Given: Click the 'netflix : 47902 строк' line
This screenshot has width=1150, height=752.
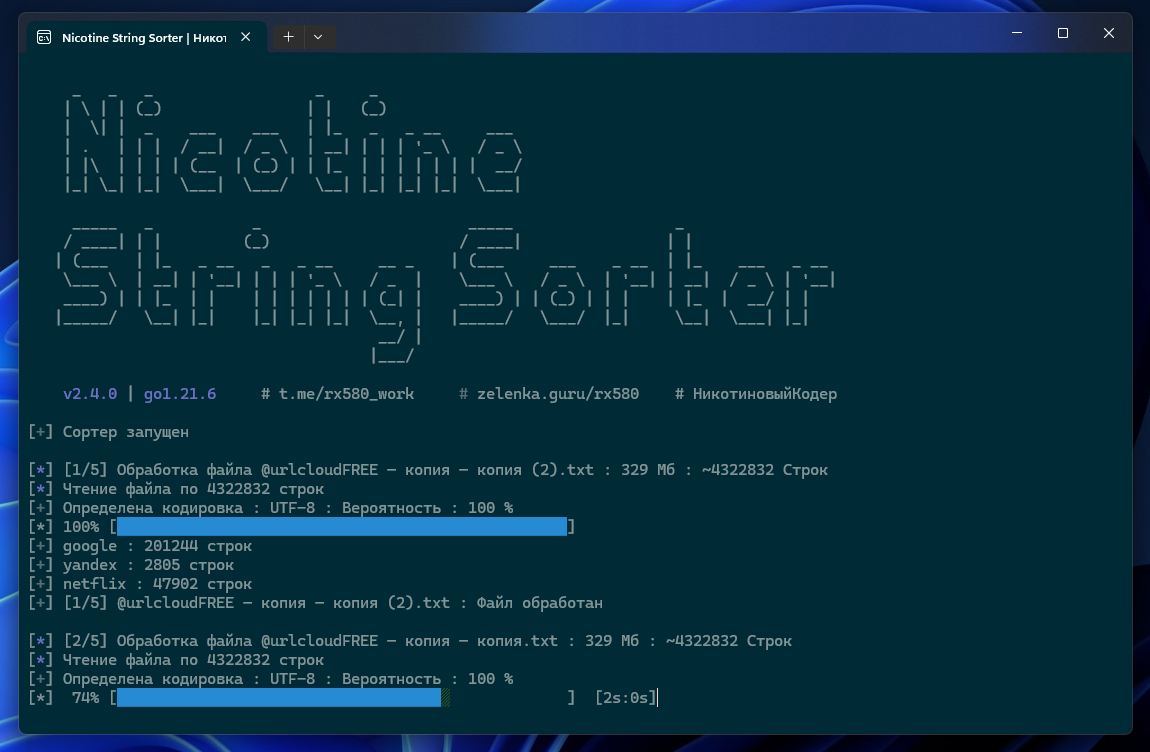Looking at the screenshot, I should click(x=139, y=584).
